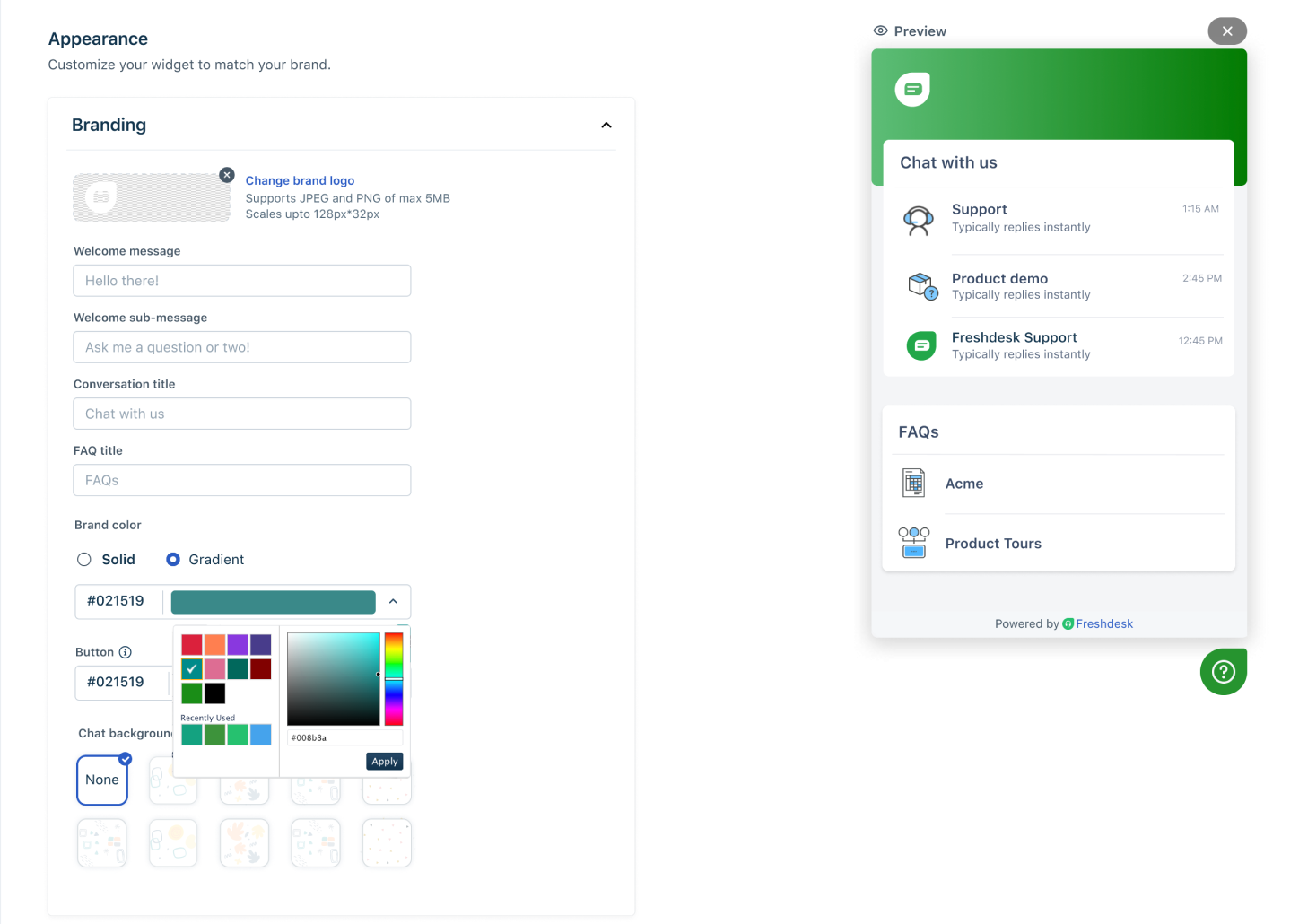Click the Freshdesk Support channel icon
The width and height of the screenshot is (1299, 924).
click(x=920, y=345)
